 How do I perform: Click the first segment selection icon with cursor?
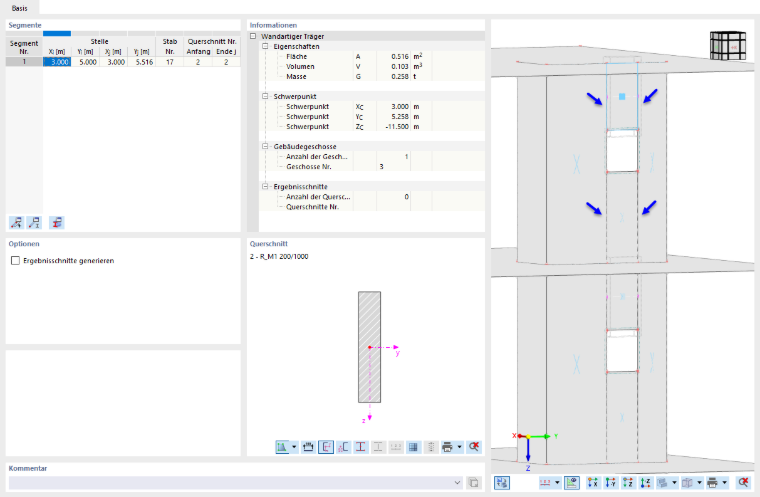[x=16, y=223]
